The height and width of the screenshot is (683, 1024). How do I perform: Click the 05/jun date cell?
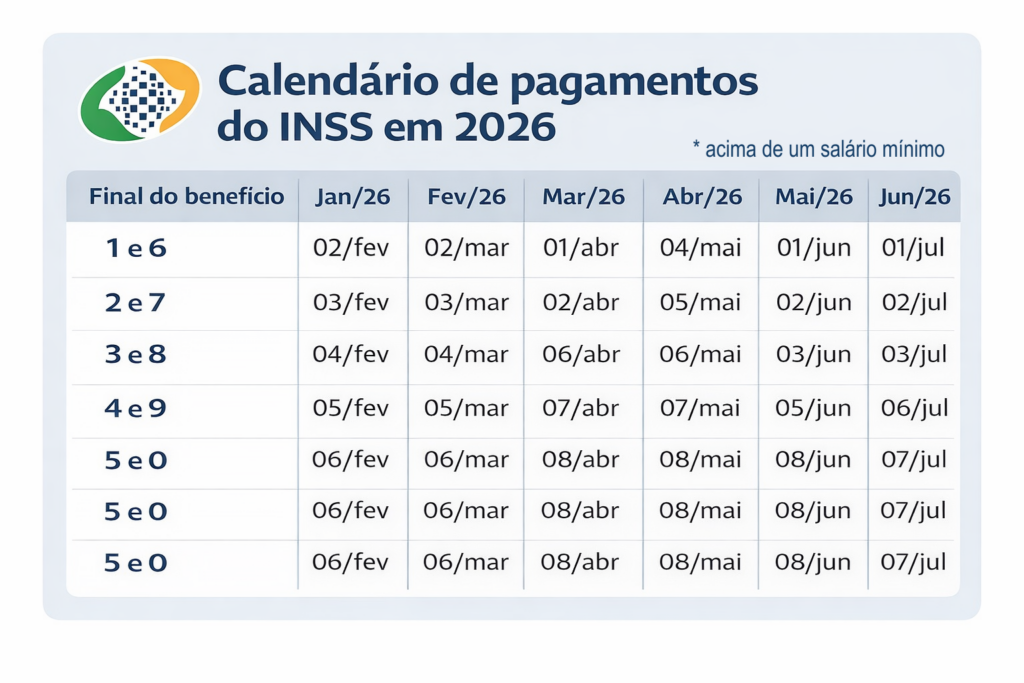(812, 408)
